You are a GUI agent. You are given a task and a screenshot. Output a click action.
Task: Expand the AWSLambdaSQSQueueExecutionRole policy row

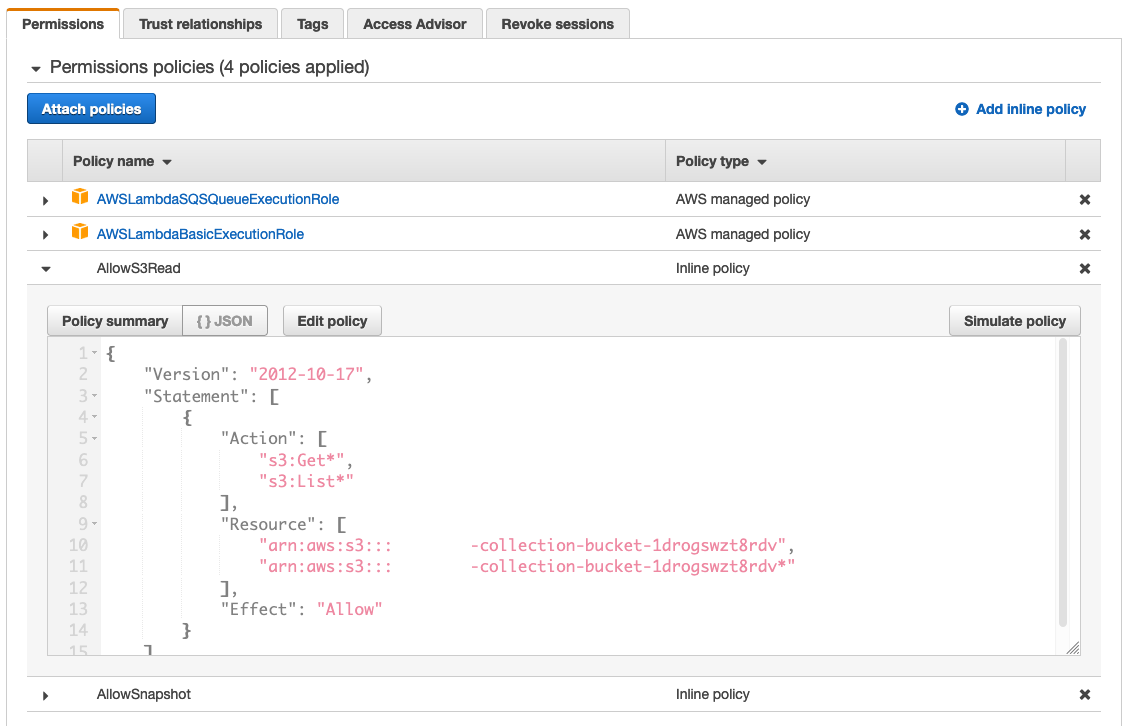(45, 200)
